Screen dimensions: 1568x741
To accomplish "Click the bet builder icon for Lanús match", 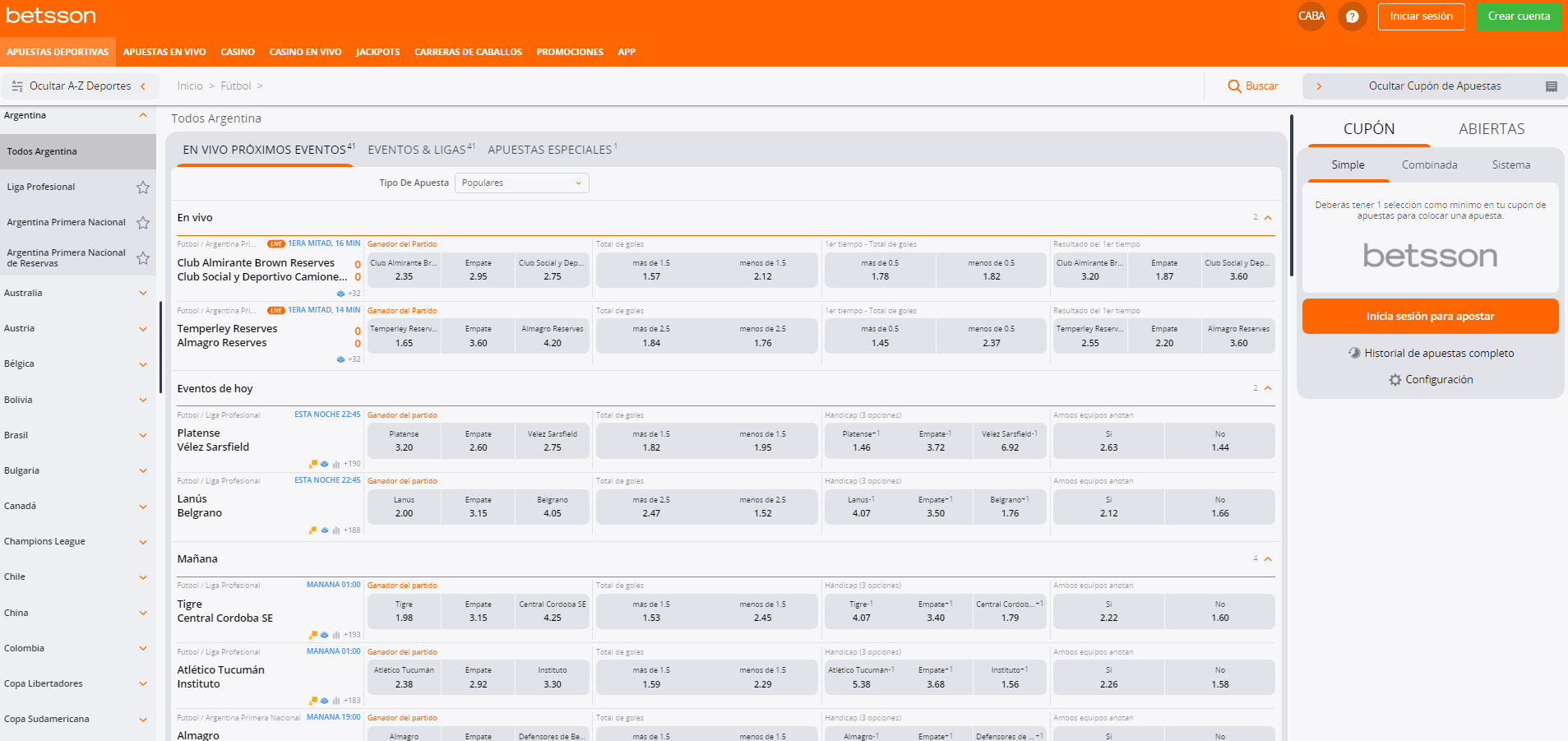I will click(325, 530).
